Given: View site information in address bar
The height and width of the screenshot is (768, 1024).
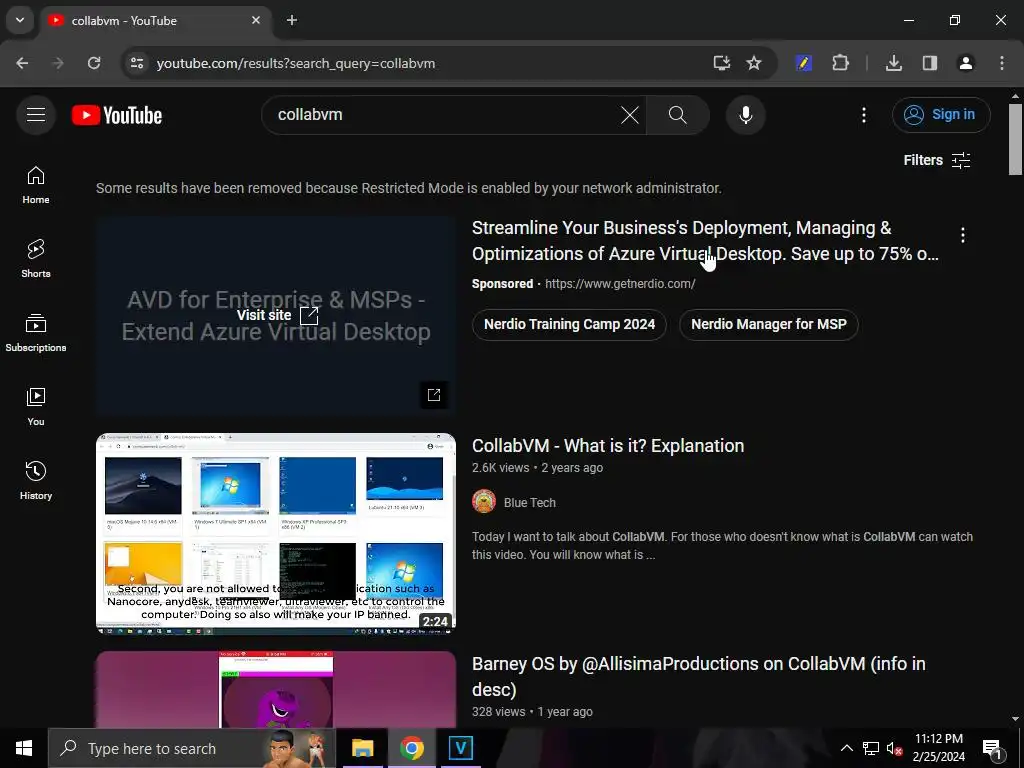Looking at the screenshot, I should pos(137,63).
